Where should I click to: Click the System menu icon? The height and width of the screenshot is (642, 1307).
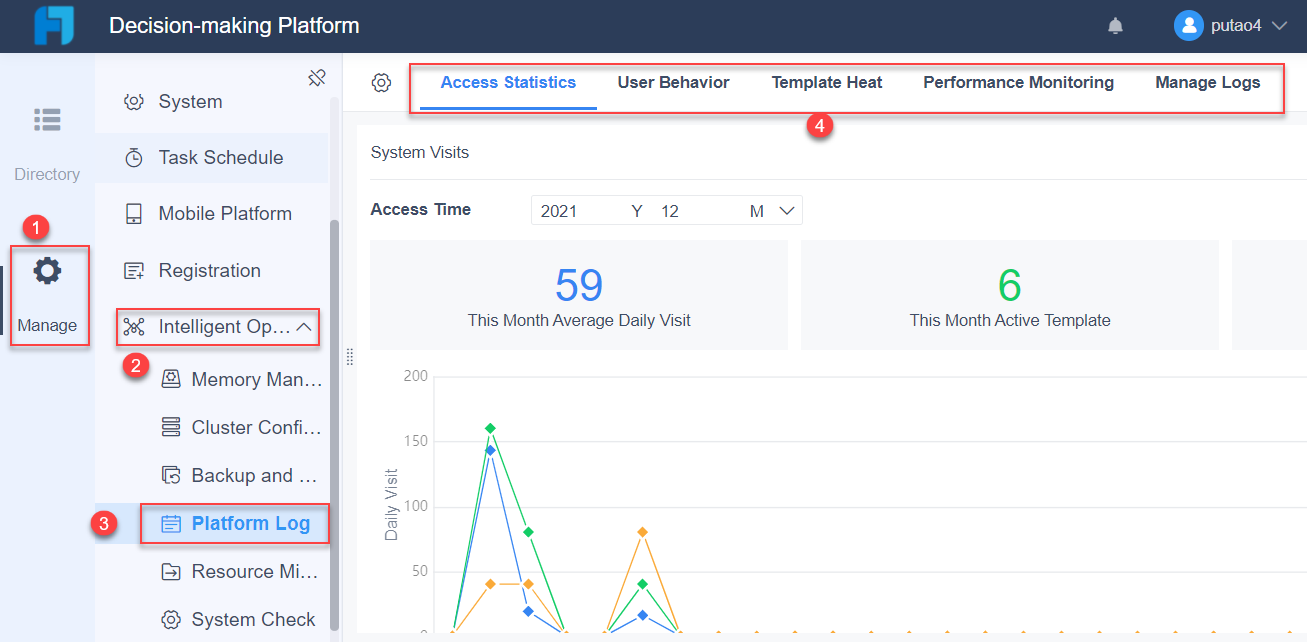(x=134, y=102)
